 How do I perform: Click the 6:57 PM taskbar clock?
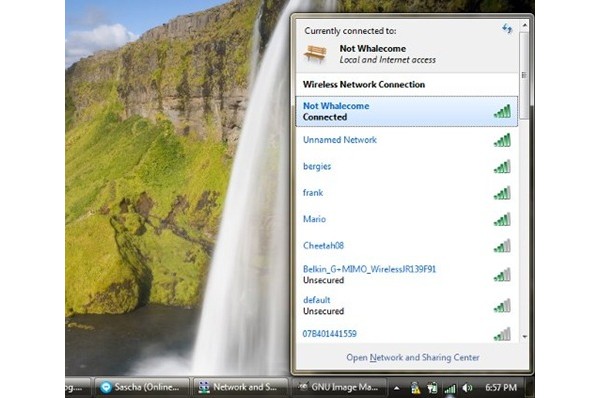point(501,388)
